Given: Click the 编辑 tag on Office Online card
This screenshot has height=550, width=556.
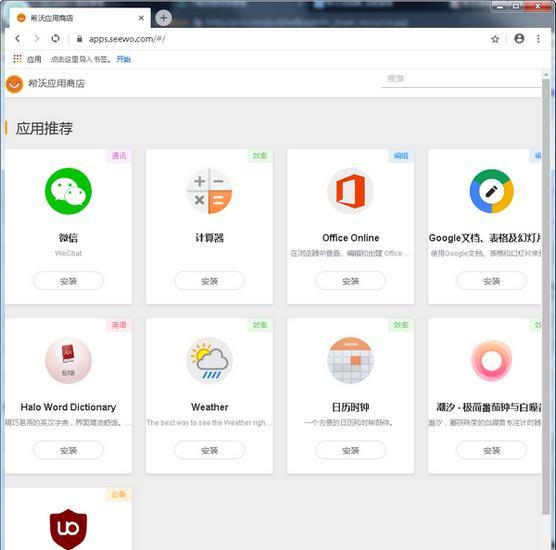Looking at the screenshot, I should [401, 156].
